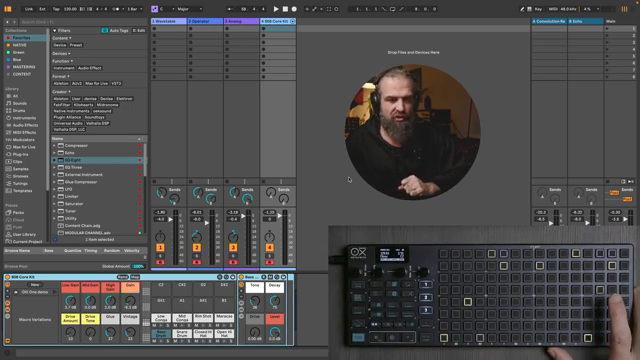Select the A Convolution Re return track header
The image size is (640, 360).
tap(549, 21)
